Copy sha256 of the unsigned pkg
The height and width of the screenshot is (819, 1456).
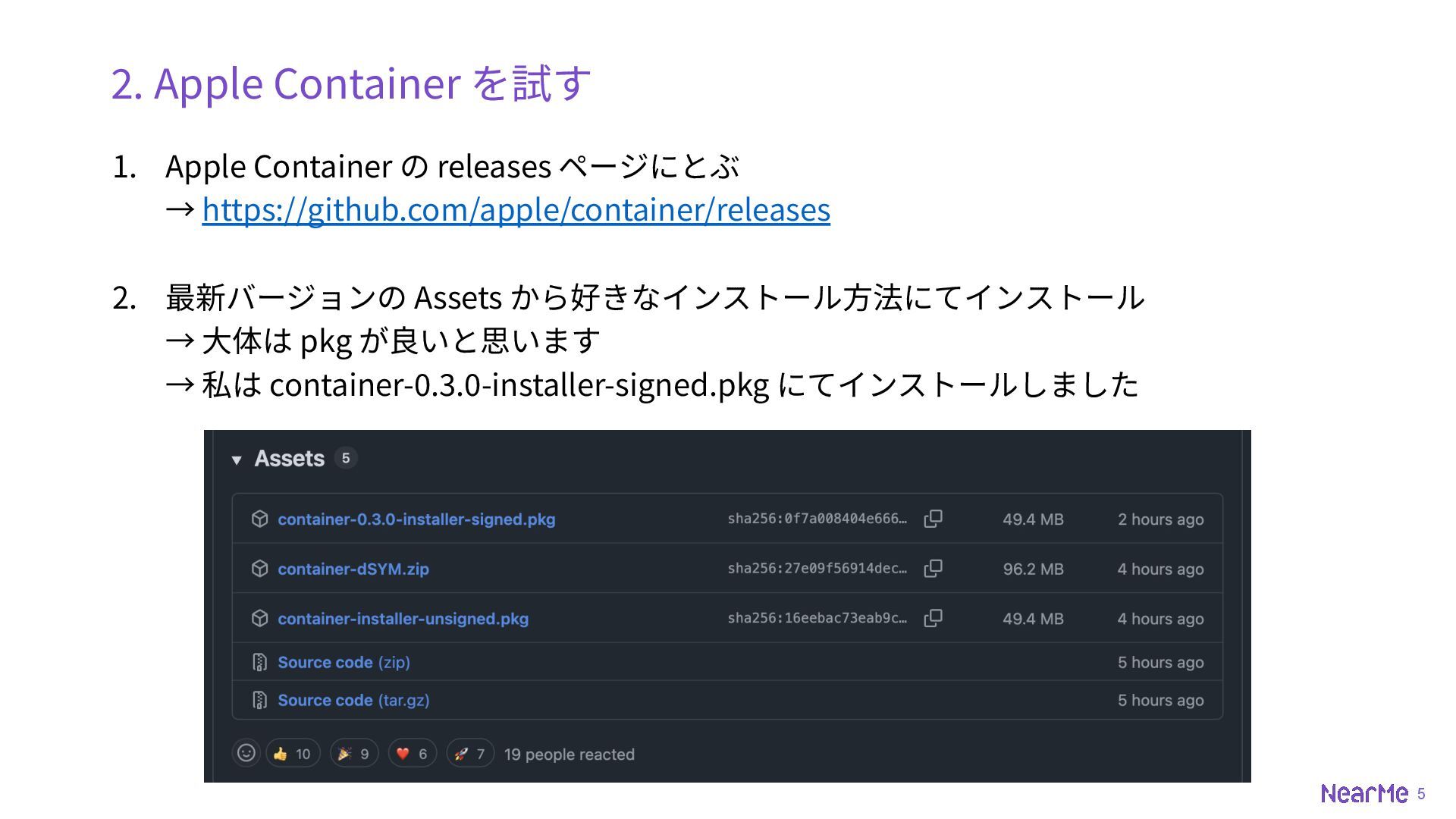934,618
